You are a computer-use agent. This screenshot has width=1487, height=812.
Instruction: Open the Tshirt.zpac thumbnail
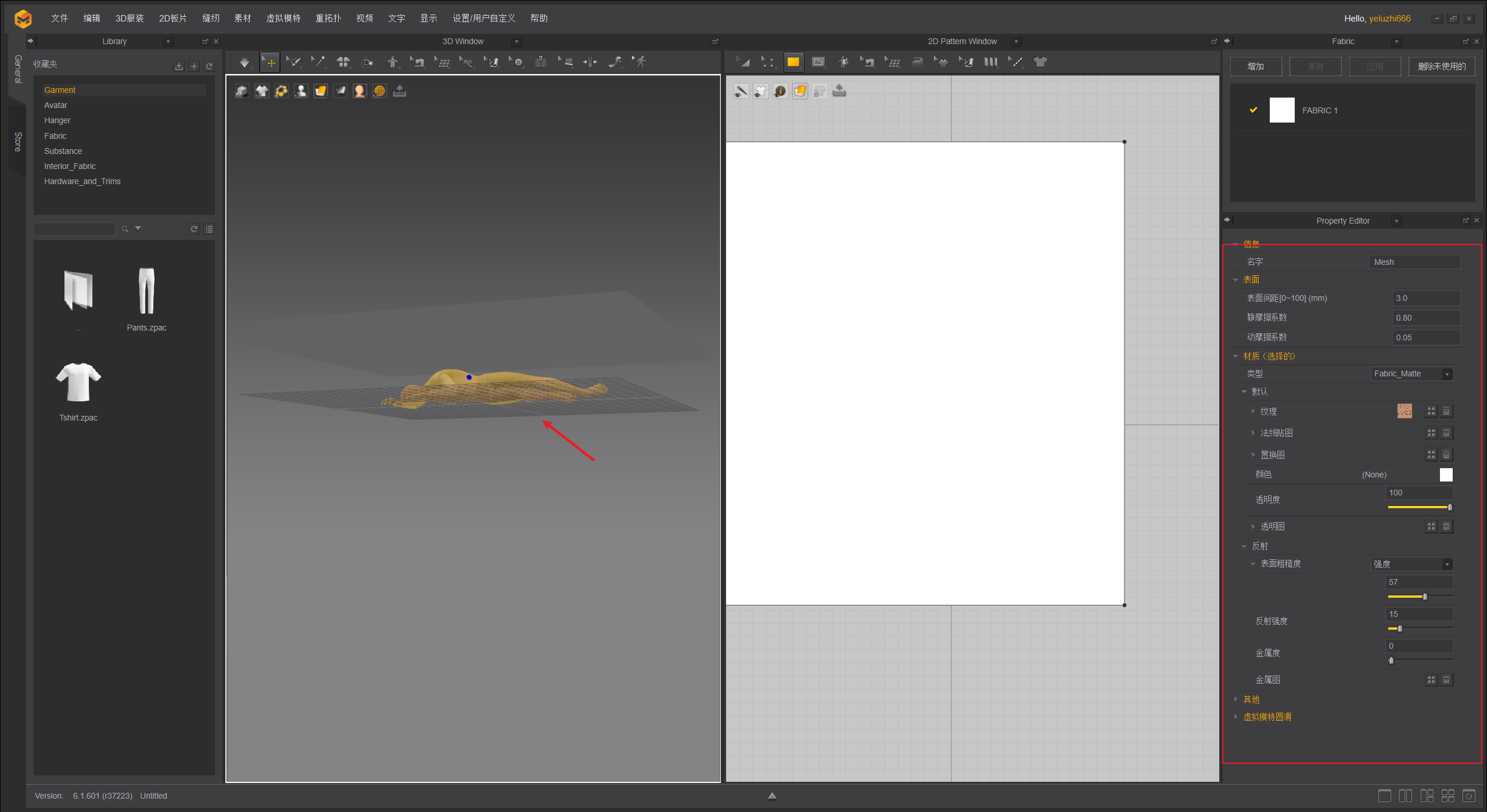78,383
